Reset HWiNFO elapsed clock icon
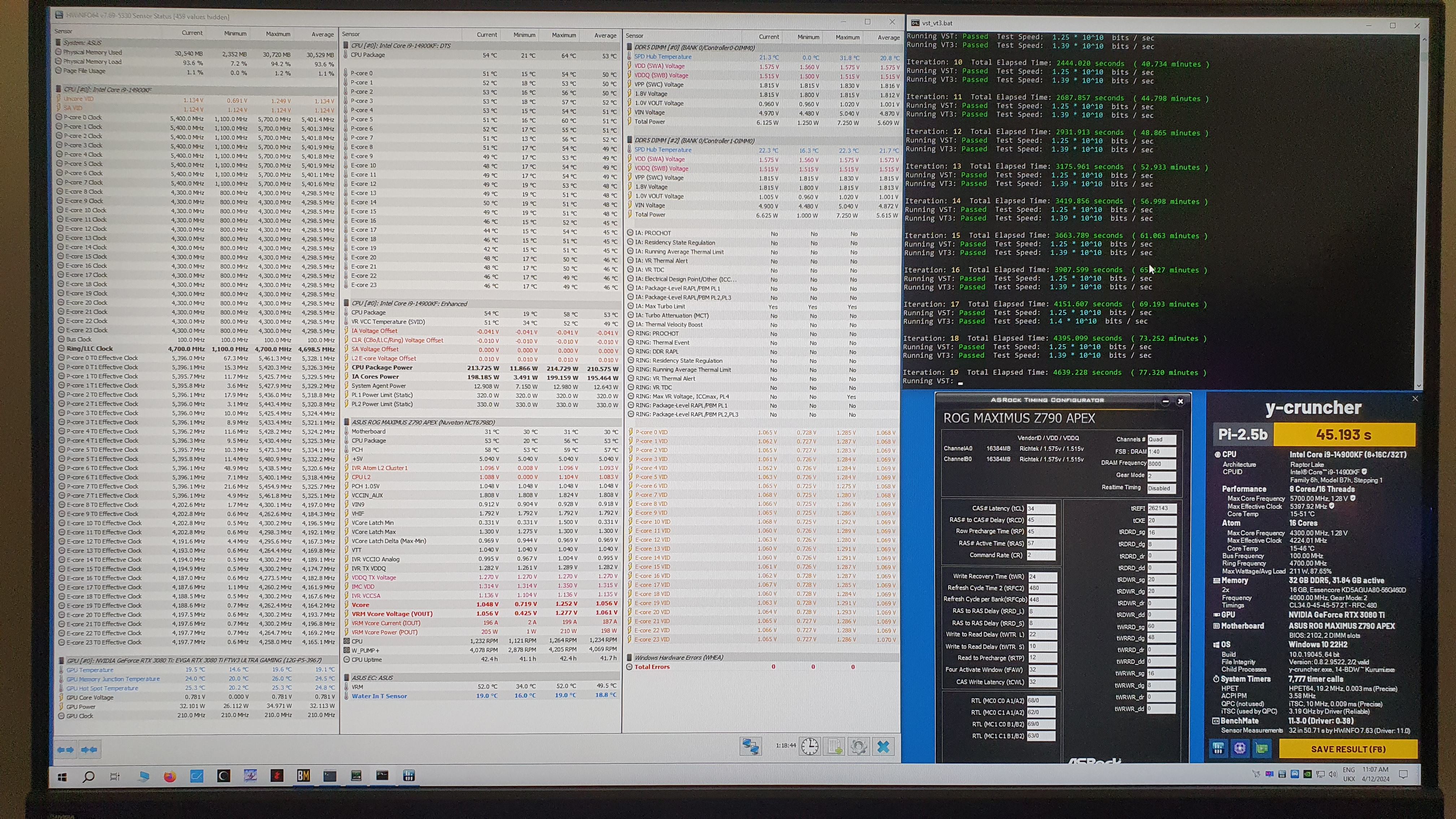 (809, 747)
